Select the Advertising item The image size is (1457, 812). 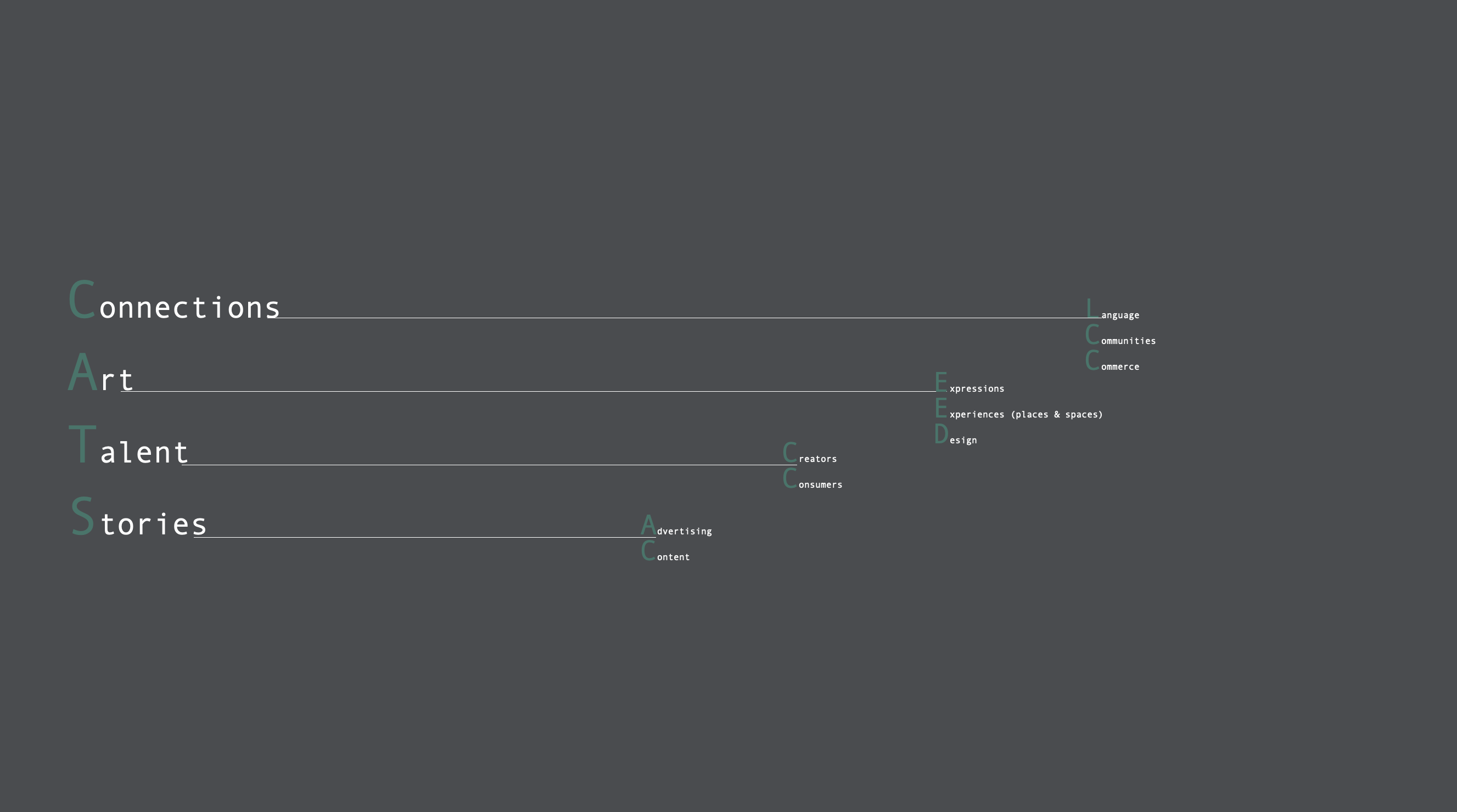pos(676,526)
